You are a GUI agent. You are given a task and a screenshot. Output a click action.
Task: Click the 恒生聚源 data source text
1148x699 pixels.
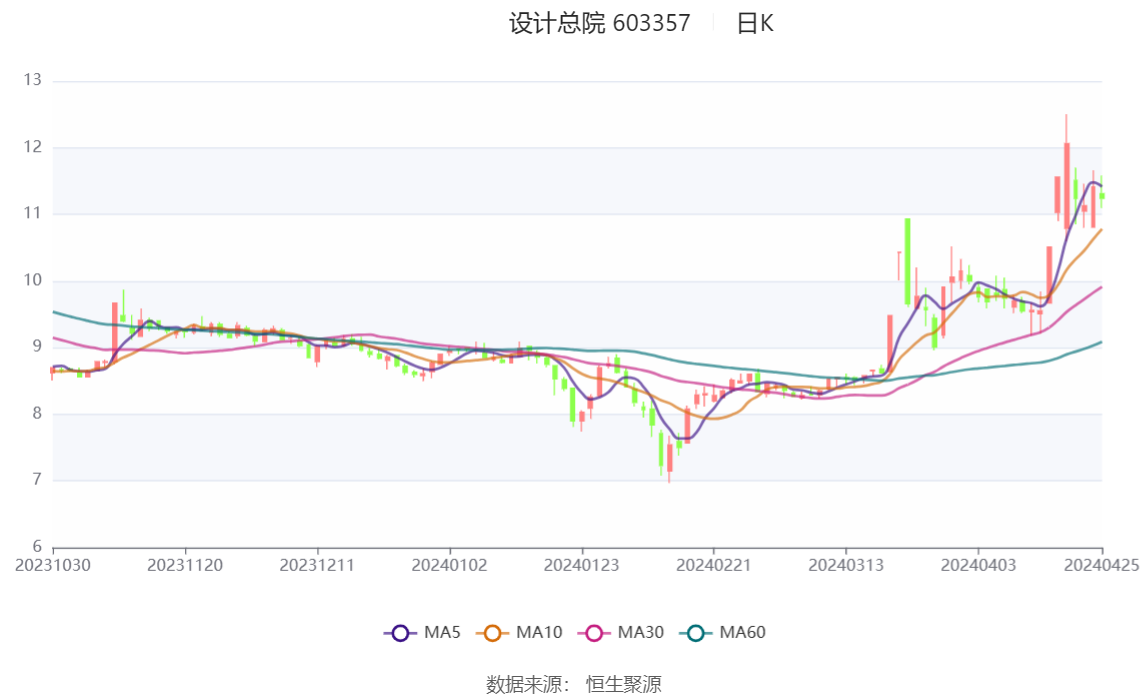pos(624,685)
